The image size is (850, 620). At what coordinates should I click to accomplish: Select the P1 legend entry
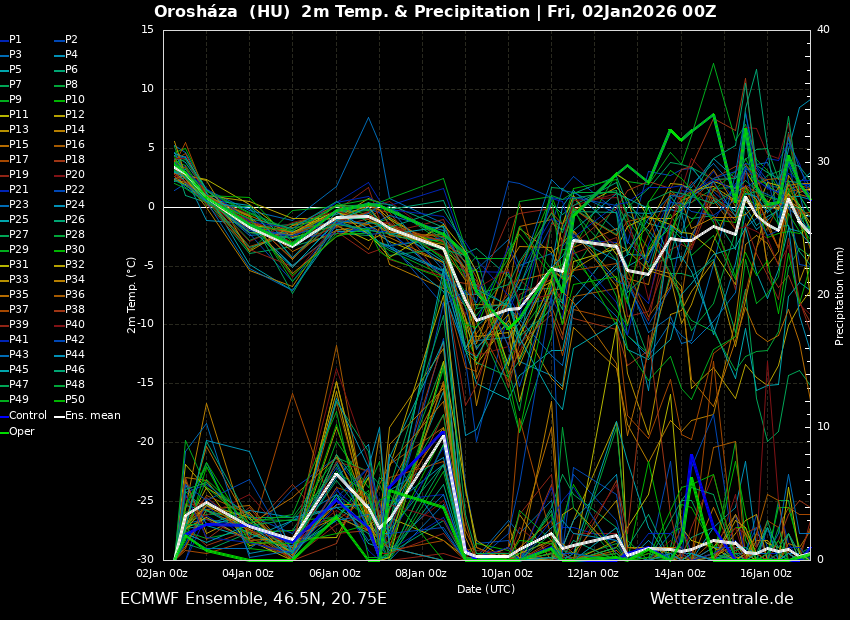tap(15, 40)
